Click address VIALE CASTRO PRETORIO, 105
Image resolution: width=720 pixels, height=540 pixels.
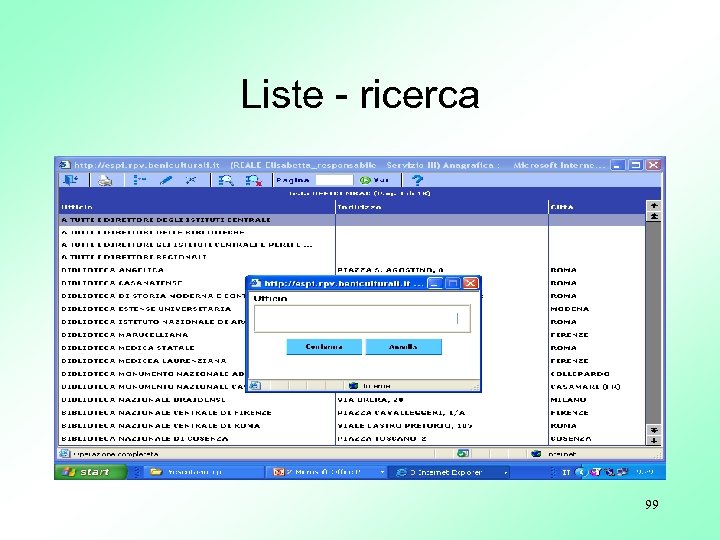(x=405, y=425)
